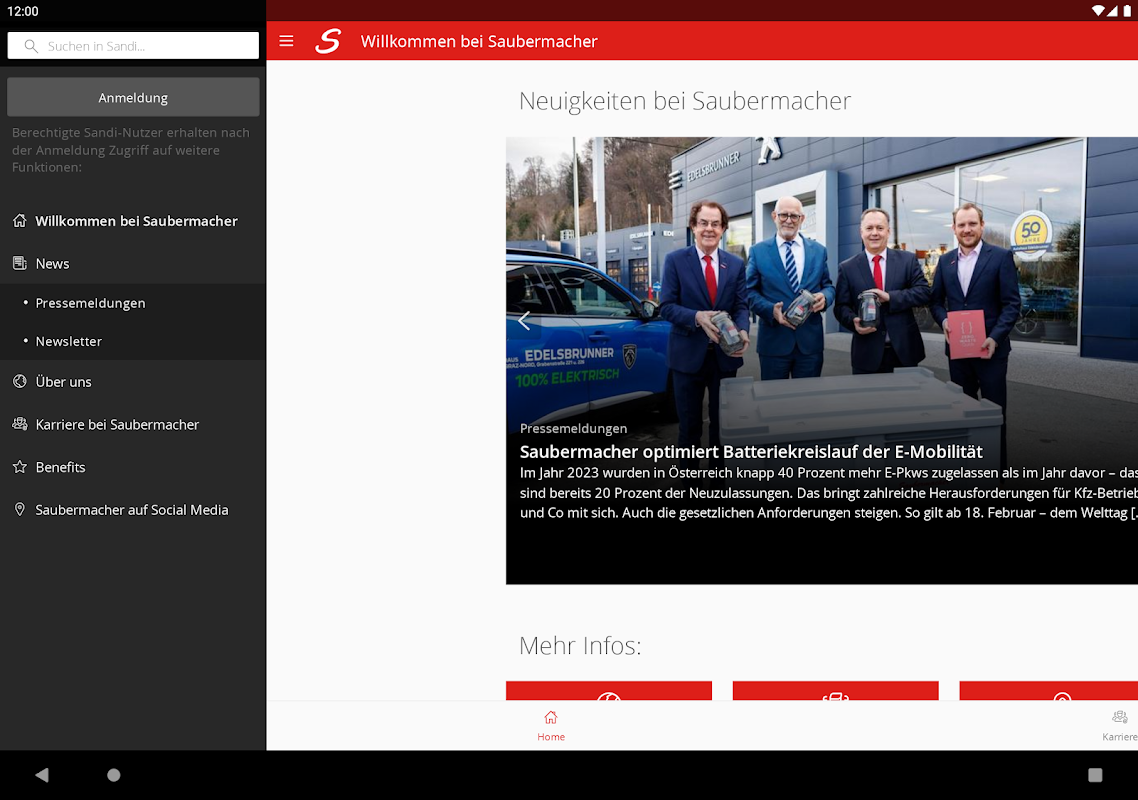Open the News menu entry
The height and width of the screenshot is (800, 1138).
click(133, 263)
